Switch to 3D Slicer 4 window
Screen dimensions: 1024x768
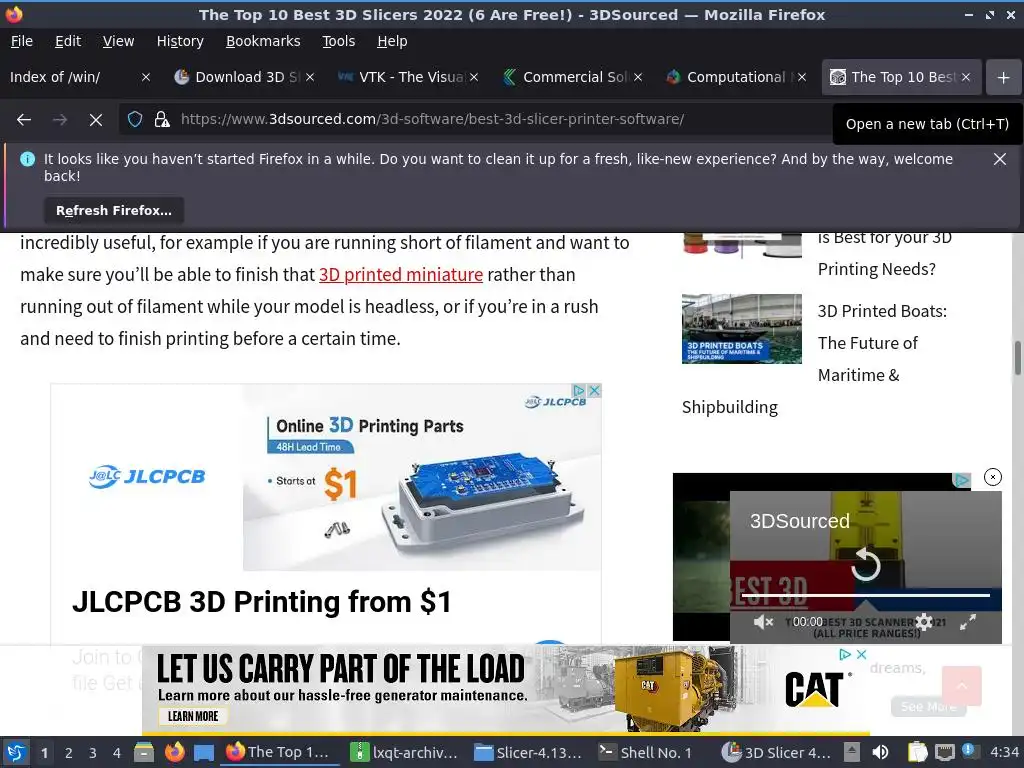tap(775, 752)
